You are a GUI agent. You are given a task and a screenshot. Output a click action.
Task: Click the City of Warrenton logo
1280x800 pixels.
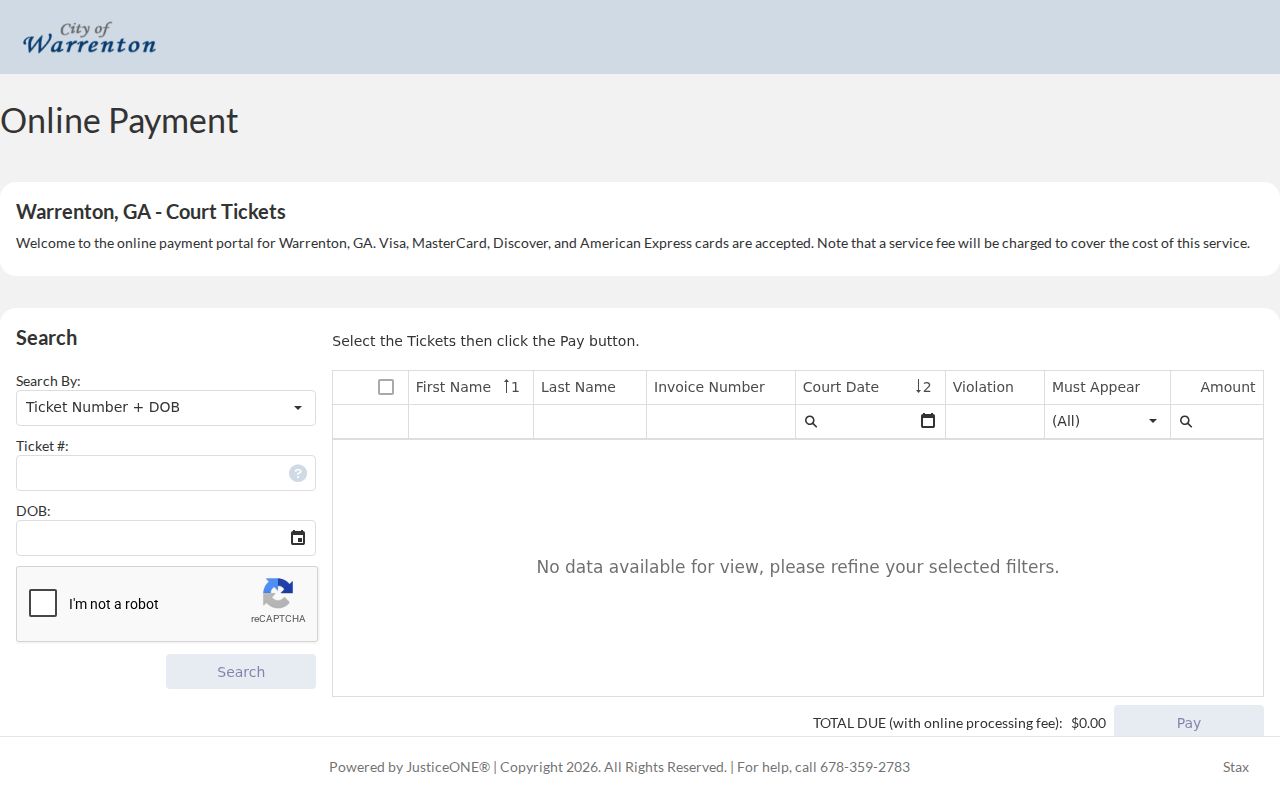click(89, 37)
